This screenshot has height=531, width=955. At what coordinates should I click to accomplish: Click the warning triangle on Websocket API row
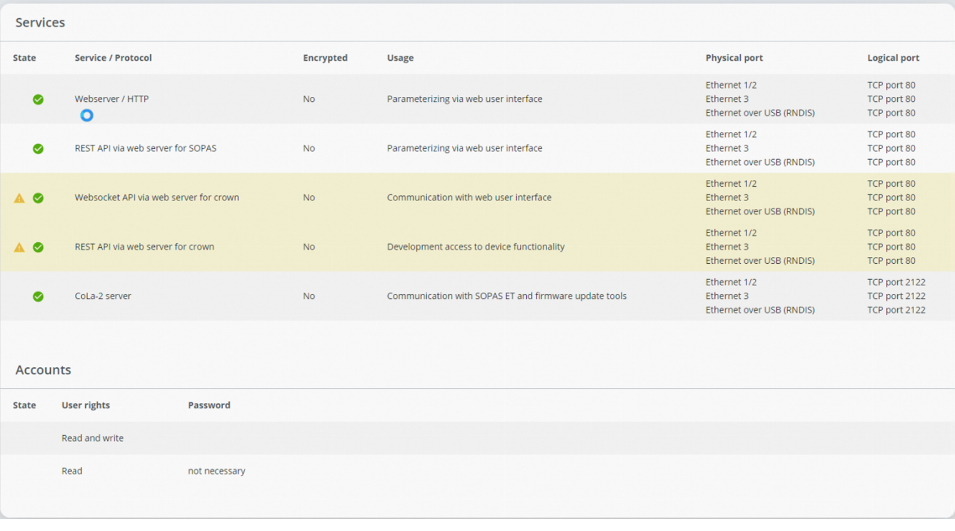point(19,198)
